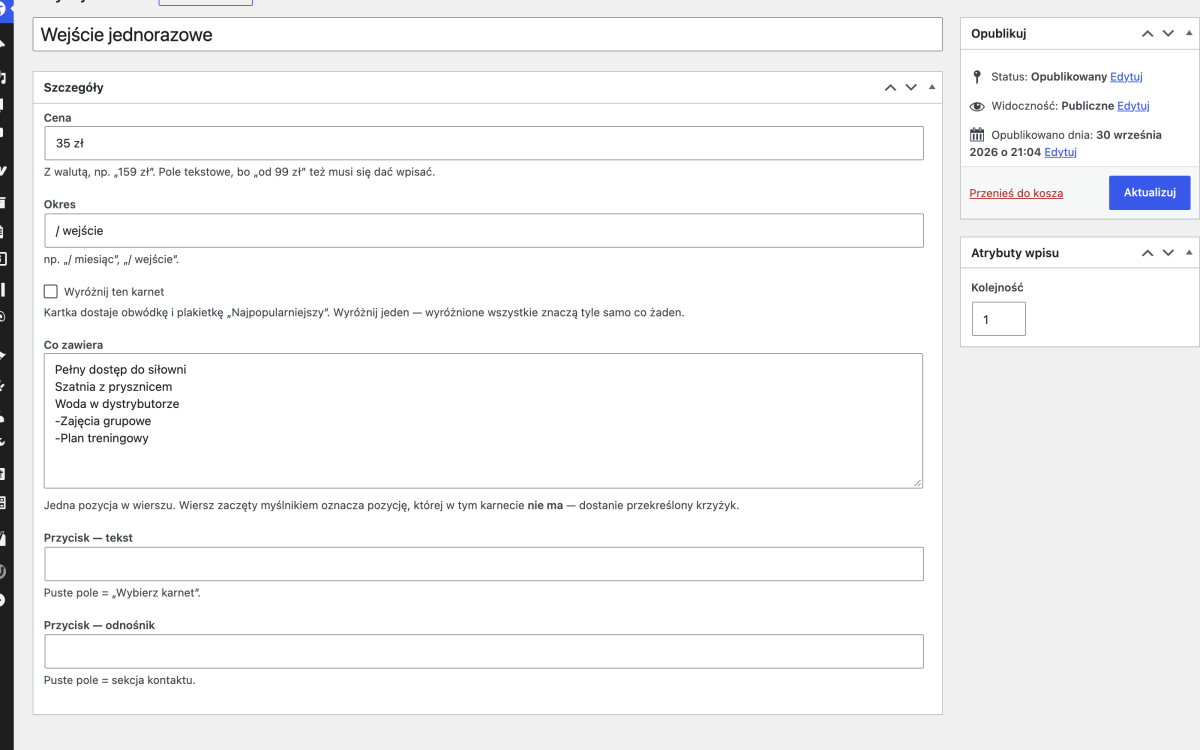
Task: Collapse the Opublikuj panel with its triangle toggle
Action: click(x=1189, y=33)
